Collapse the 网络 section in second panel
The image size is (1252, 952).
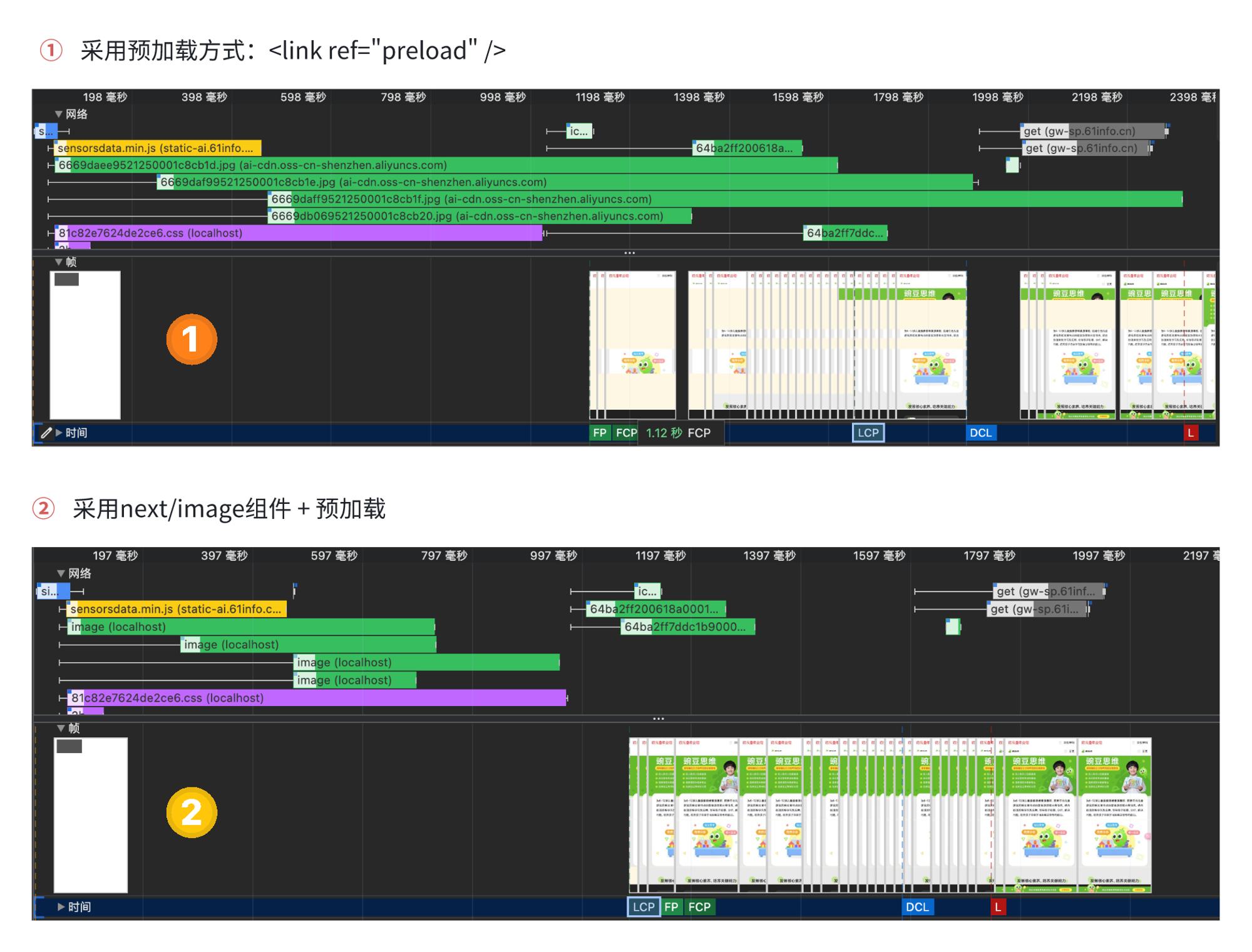61,573
